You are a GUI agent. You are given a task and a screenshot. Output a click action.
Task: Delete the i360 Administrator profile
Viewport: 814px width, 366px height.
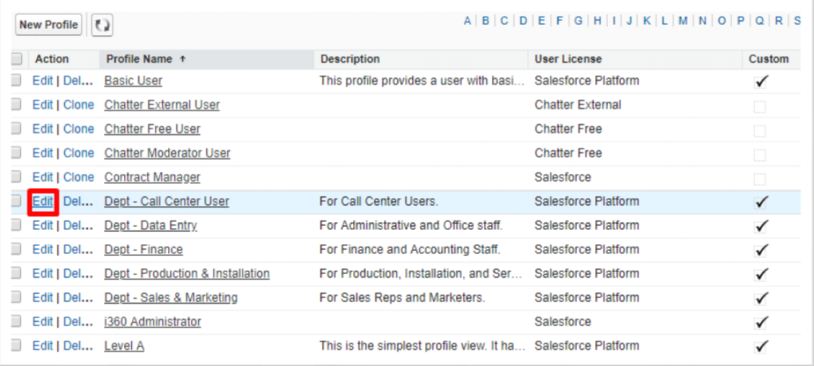pyautogui.click(x=78, y=322)
